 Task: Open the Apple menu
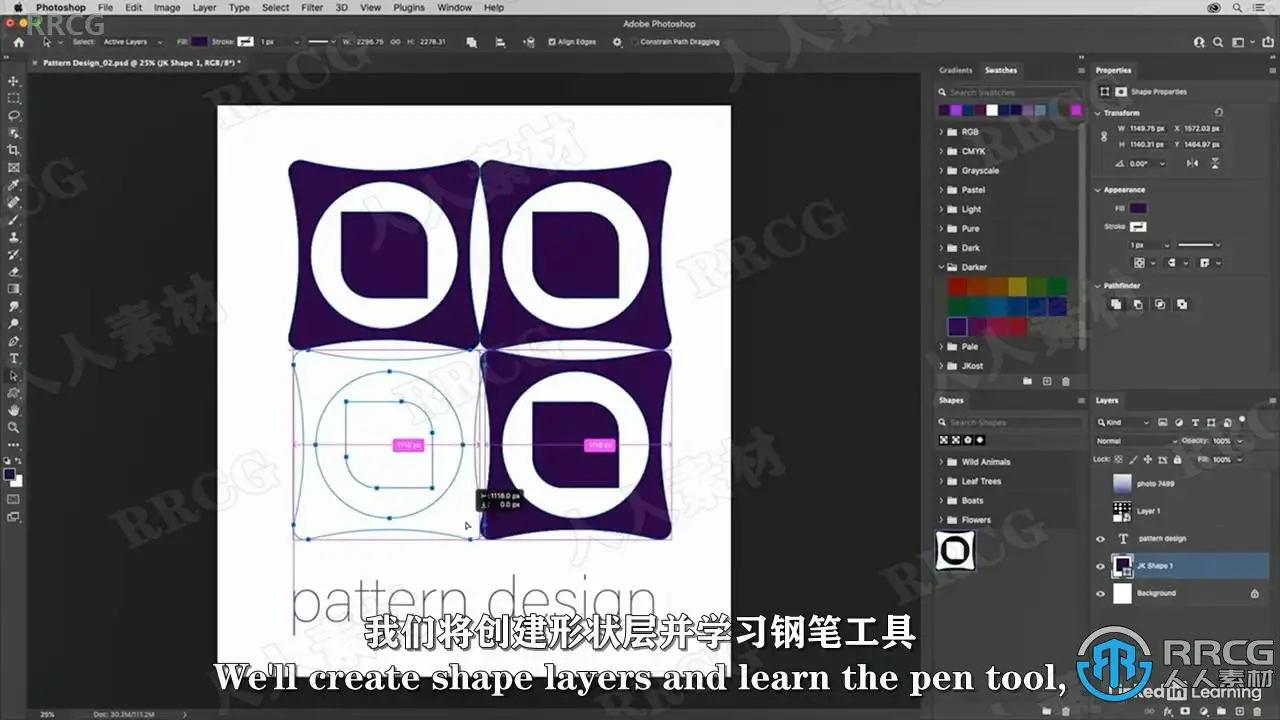point(18,7)
